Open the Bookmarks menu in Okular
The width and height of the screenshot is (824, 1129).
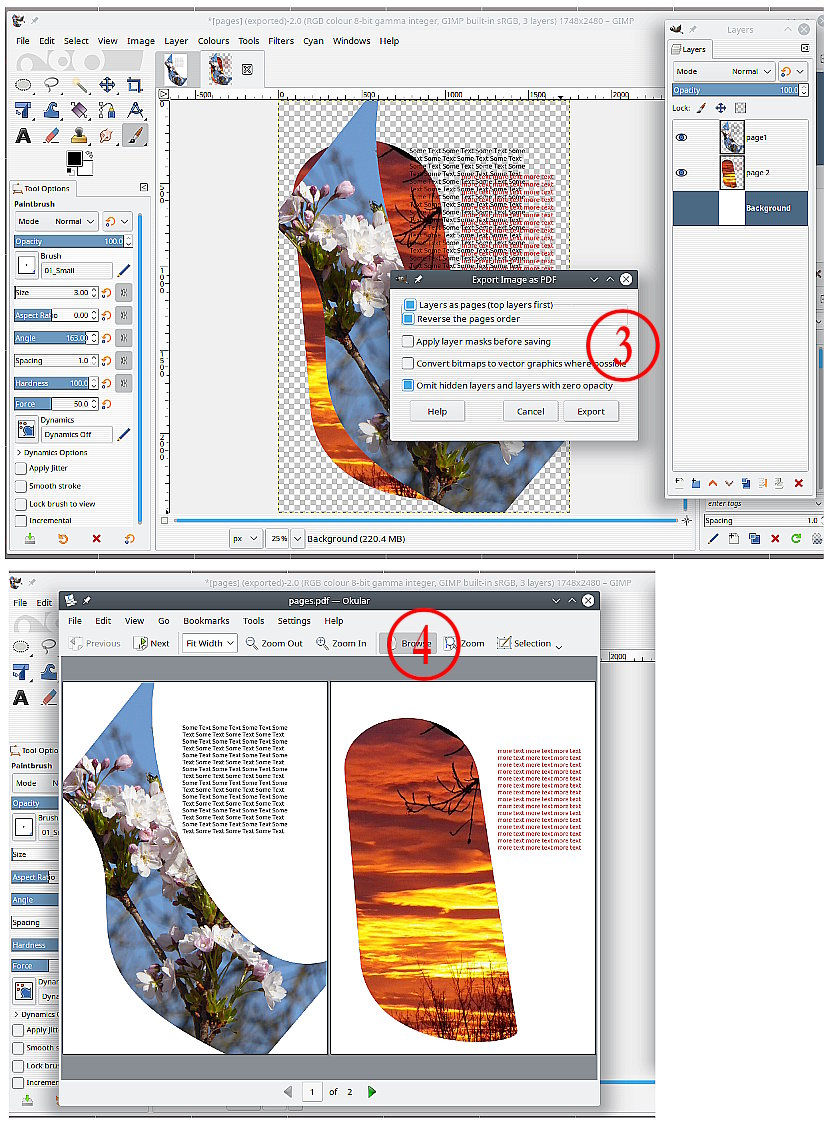click(x=206, y=621)
